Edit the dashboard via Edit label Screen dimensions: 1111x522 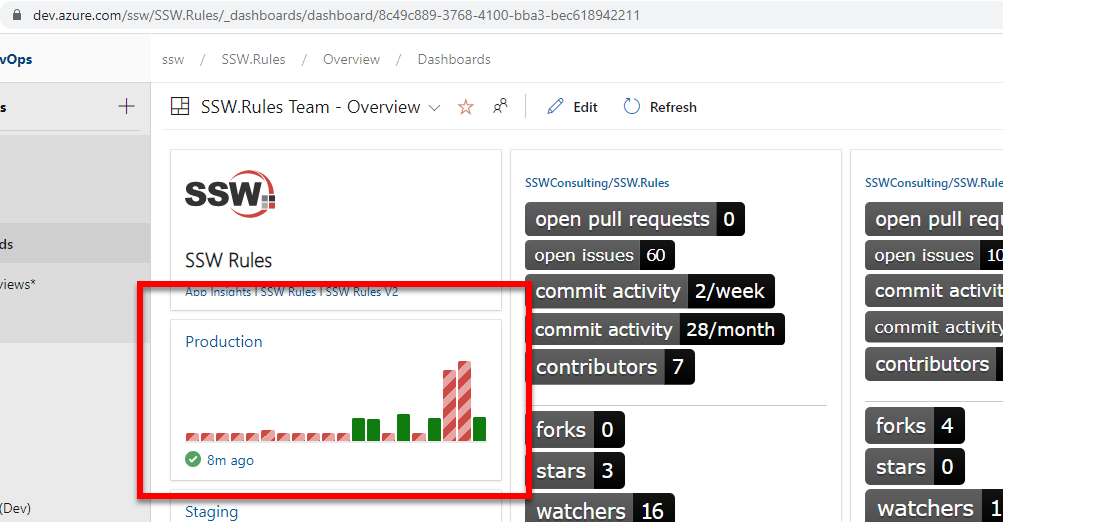585,107
